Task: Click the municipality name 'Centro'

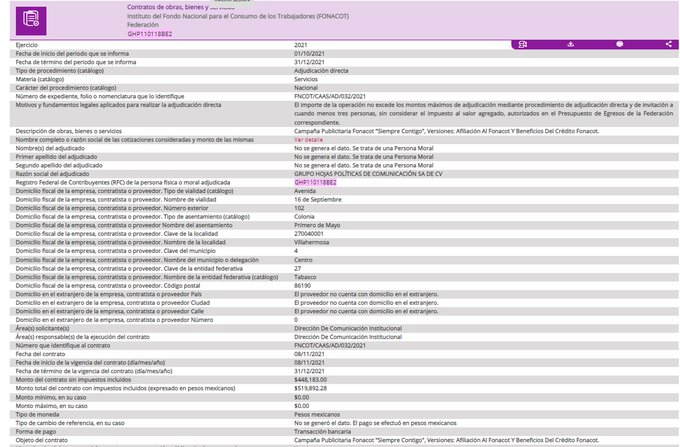Action: (303, 260)
